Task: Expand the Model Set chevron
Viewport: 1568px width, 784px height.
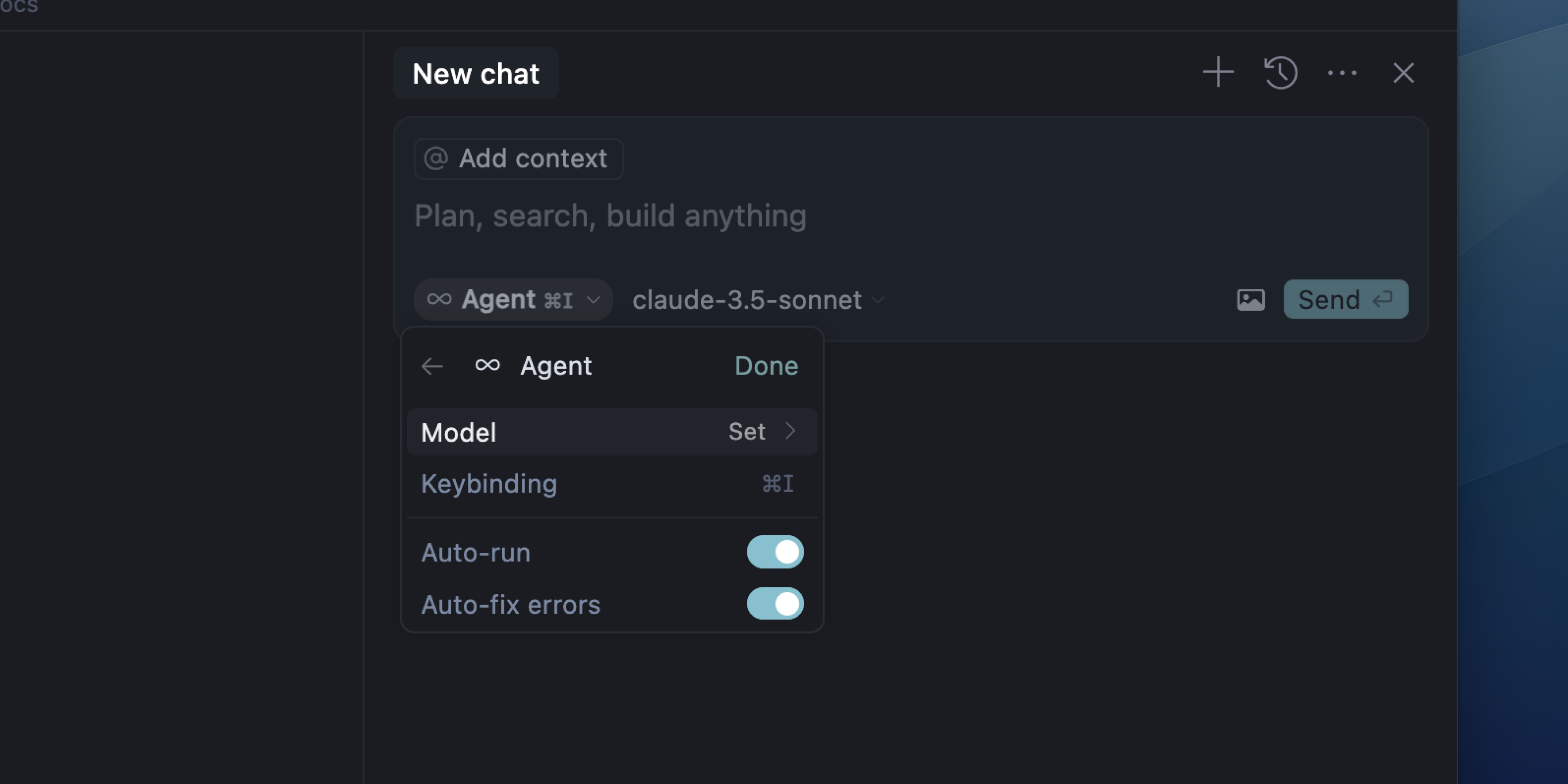Action: [790, 431]
